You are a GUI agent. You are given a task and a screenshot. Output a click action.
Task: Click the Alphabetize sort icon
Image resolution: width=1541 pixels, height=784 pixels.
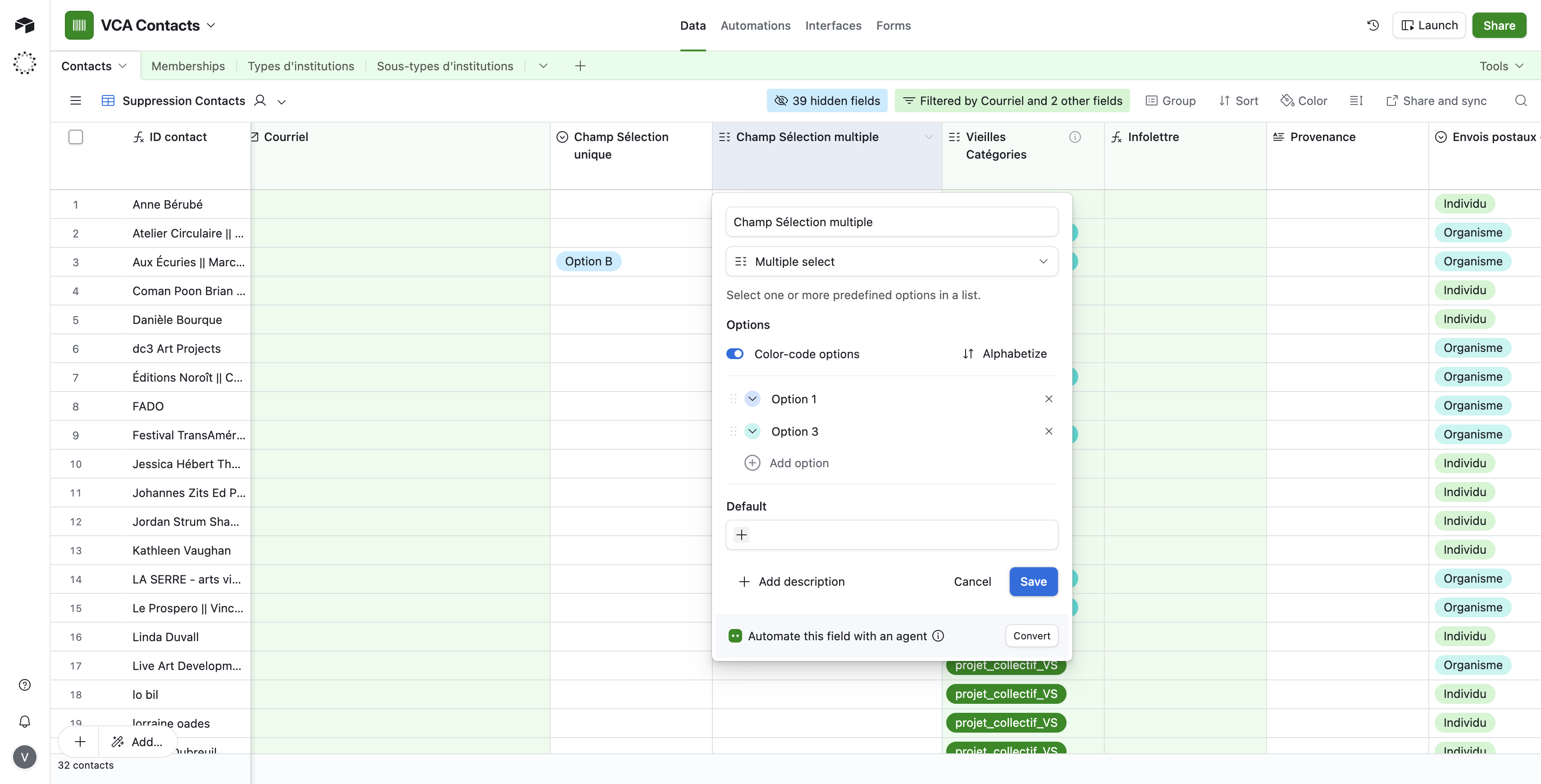(x=968, y=353)
